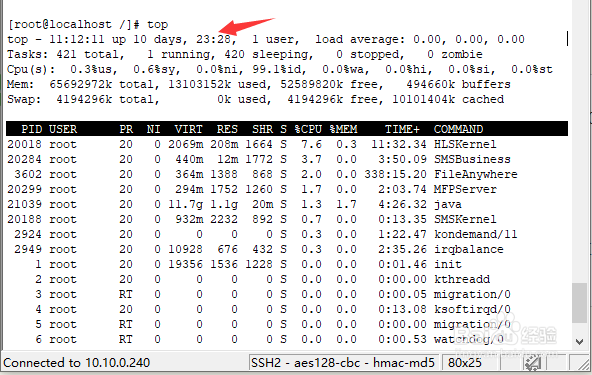Screen dimensions: 592x375
Task: Click 'load average: 0.00, 0.00, 0.00' text
Action: tap(419, 39)
